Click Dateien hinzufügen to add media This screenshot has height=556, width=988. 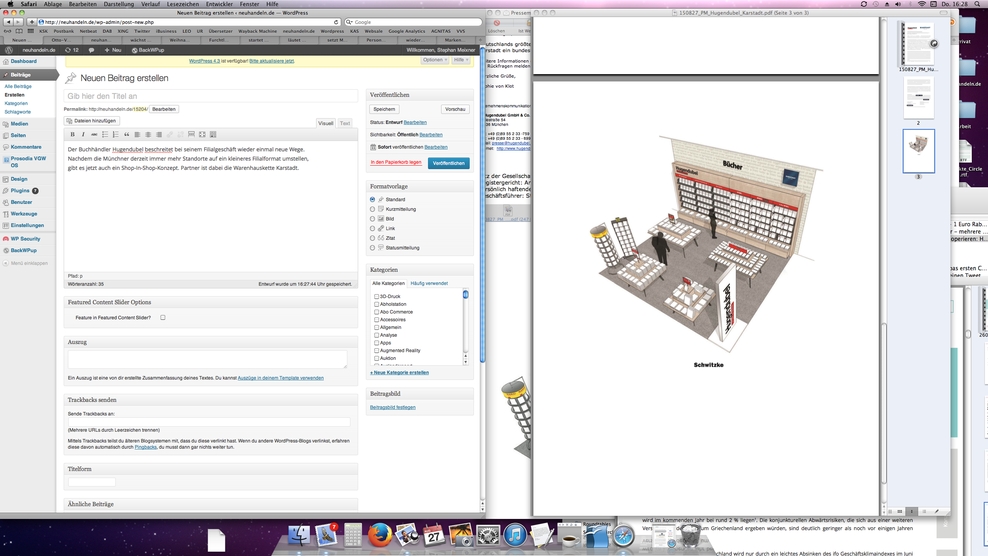pos(92,120)
